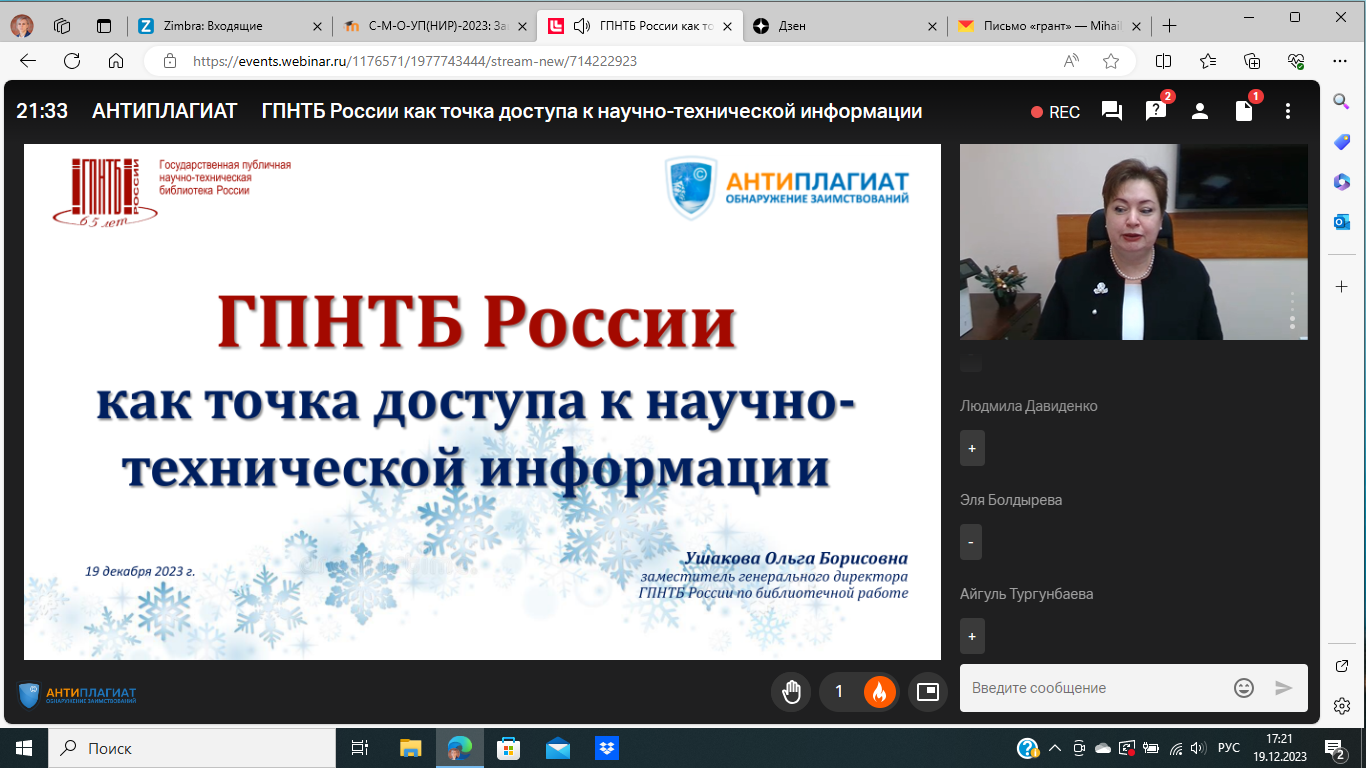The height and width of the screenshot is (768, 1366).
Task: Open volume control in system tray
Action: pos(1199,748)
